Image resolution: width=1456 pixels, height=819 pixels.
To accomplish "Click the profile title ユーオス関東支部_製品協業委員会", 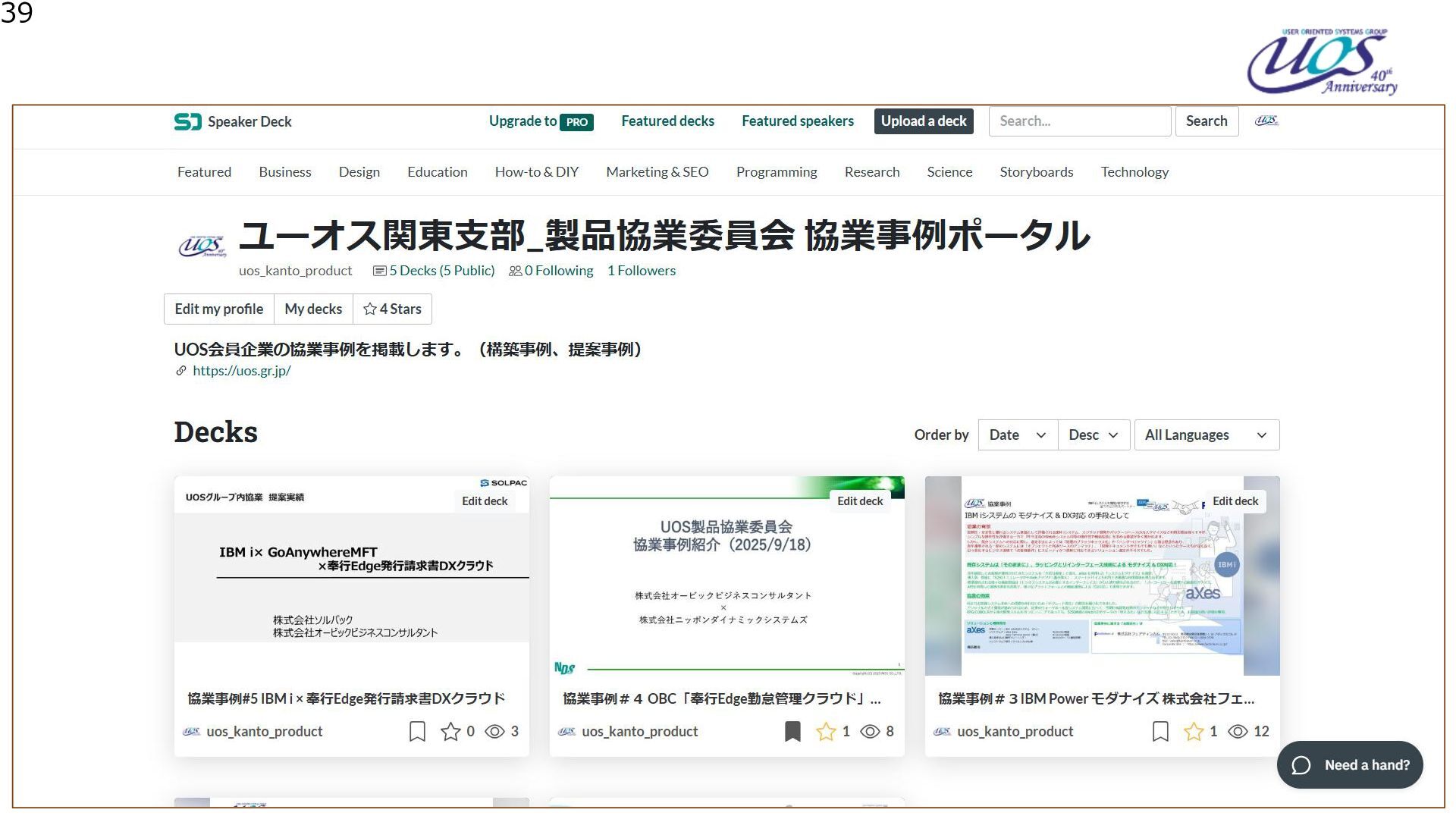I will pos(664,236).
